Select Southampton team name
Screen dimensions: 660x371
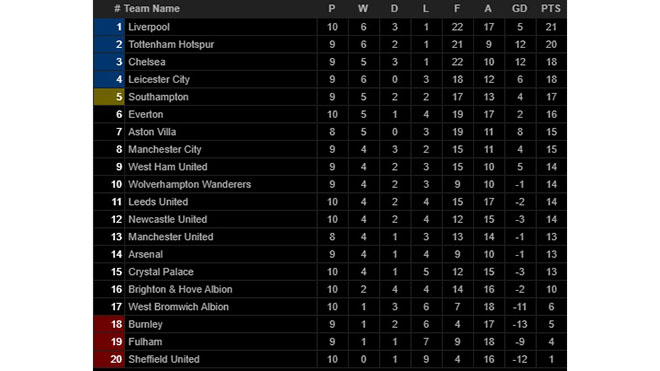[158, 97]
